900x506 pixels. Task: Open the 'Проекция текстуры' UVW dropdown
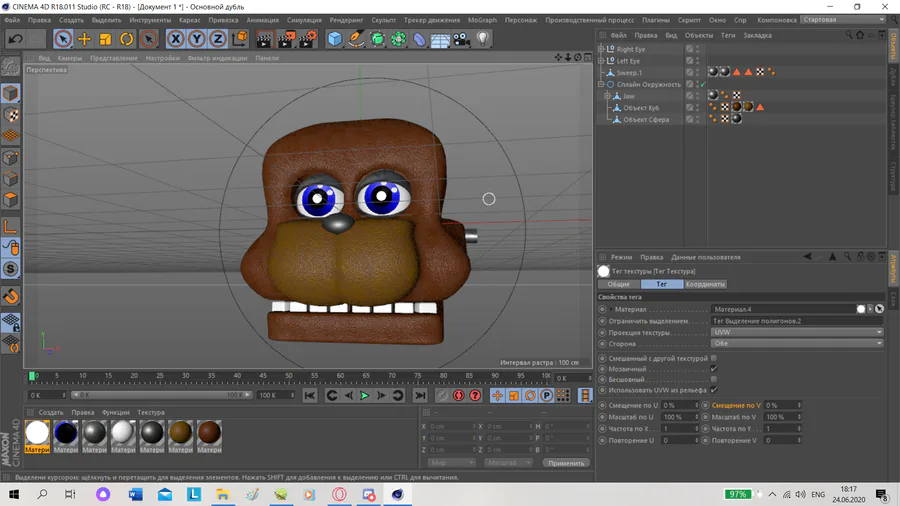tap(796, 333)
